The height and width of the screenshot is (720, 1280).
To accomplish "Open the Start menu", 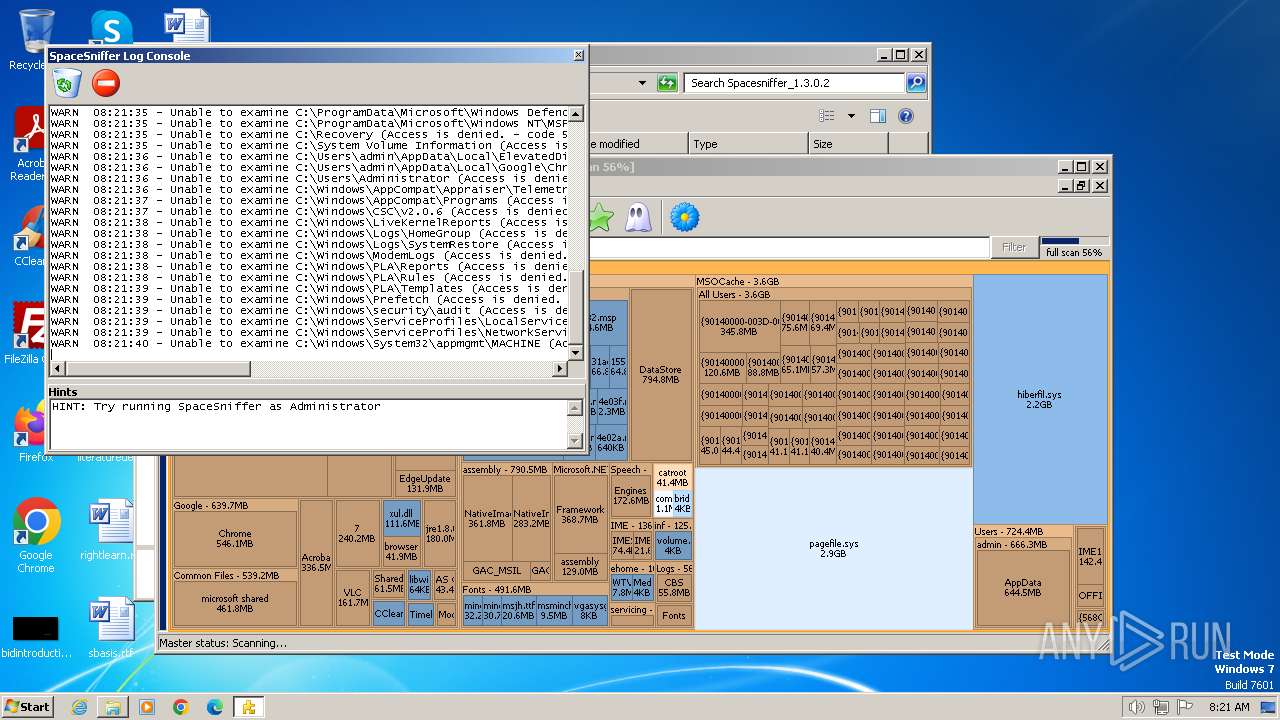I will click(27, 707).
